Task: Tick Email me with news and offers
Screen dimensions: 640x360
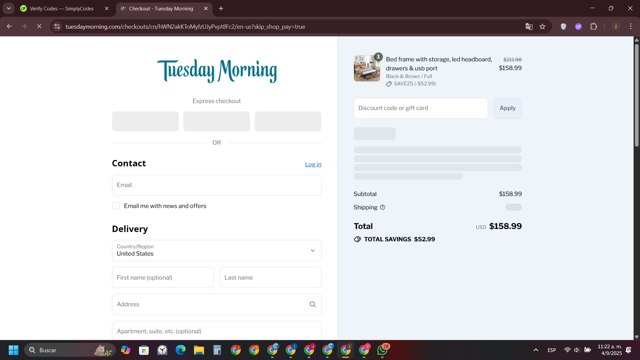Action: click(116, 206)
